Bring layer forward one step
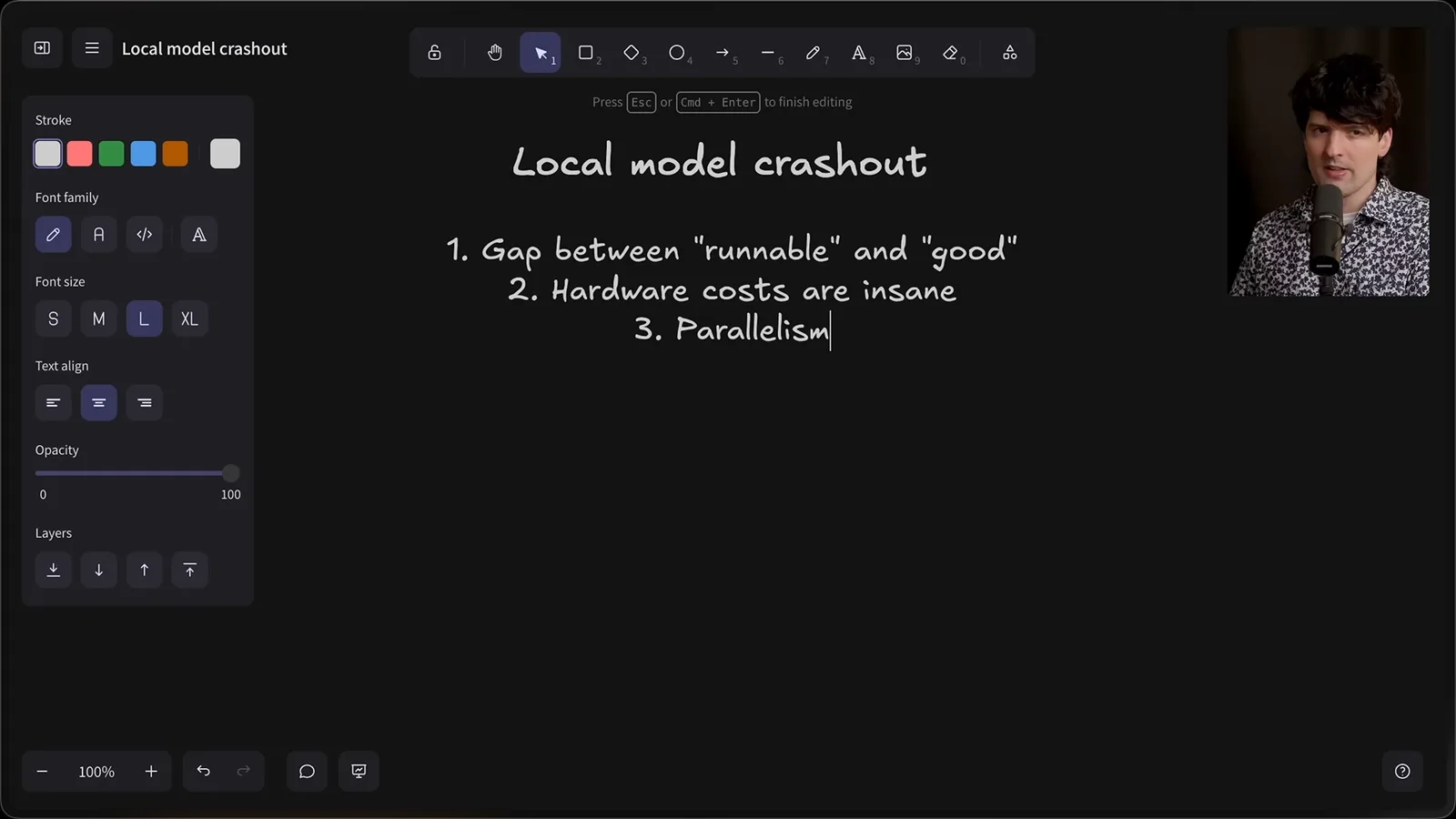Image resolution: width=1456 pixels, height=819 pixels. point(145,570)
